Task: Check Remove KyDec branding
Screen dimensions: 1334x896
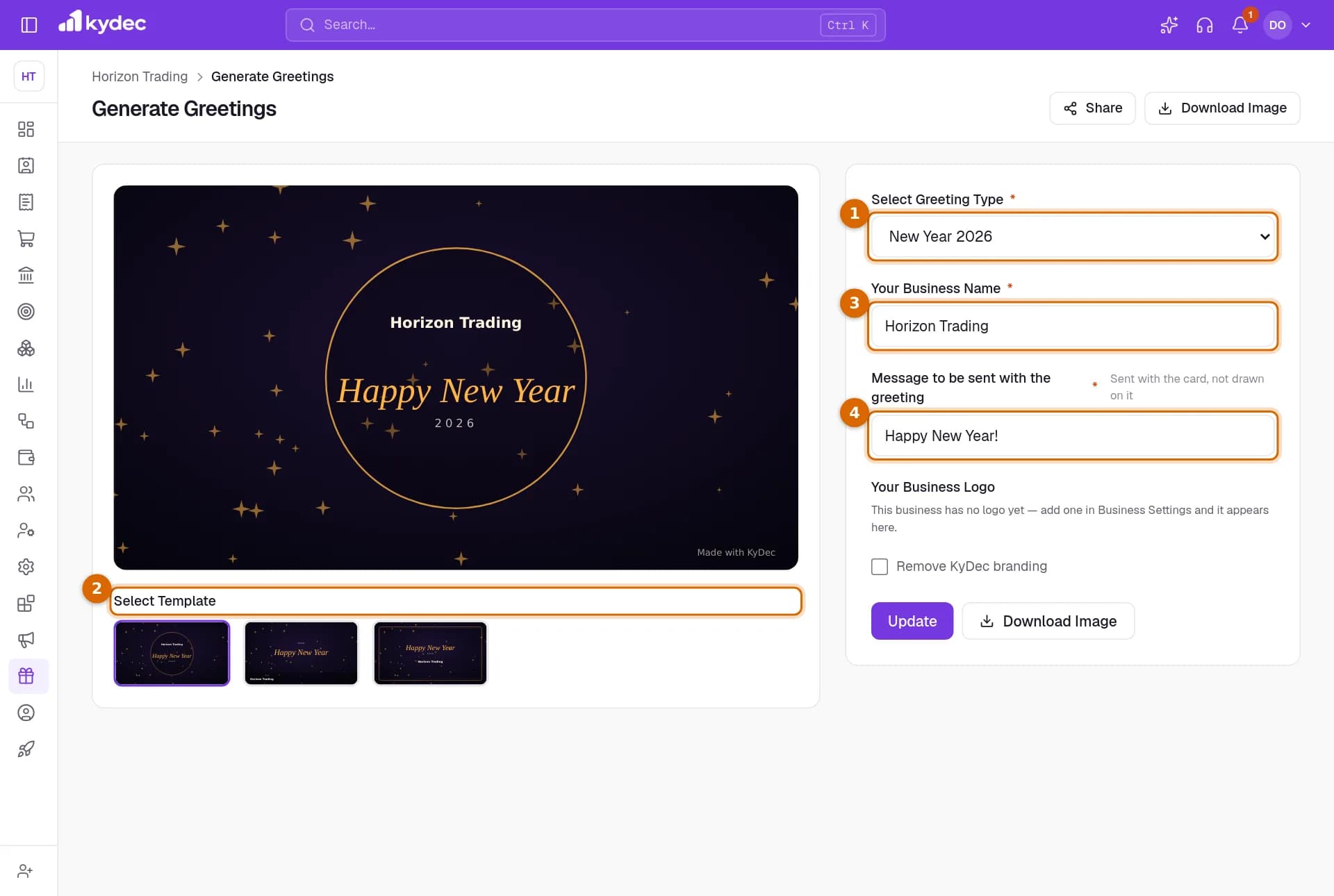Action: pos(880,567)
